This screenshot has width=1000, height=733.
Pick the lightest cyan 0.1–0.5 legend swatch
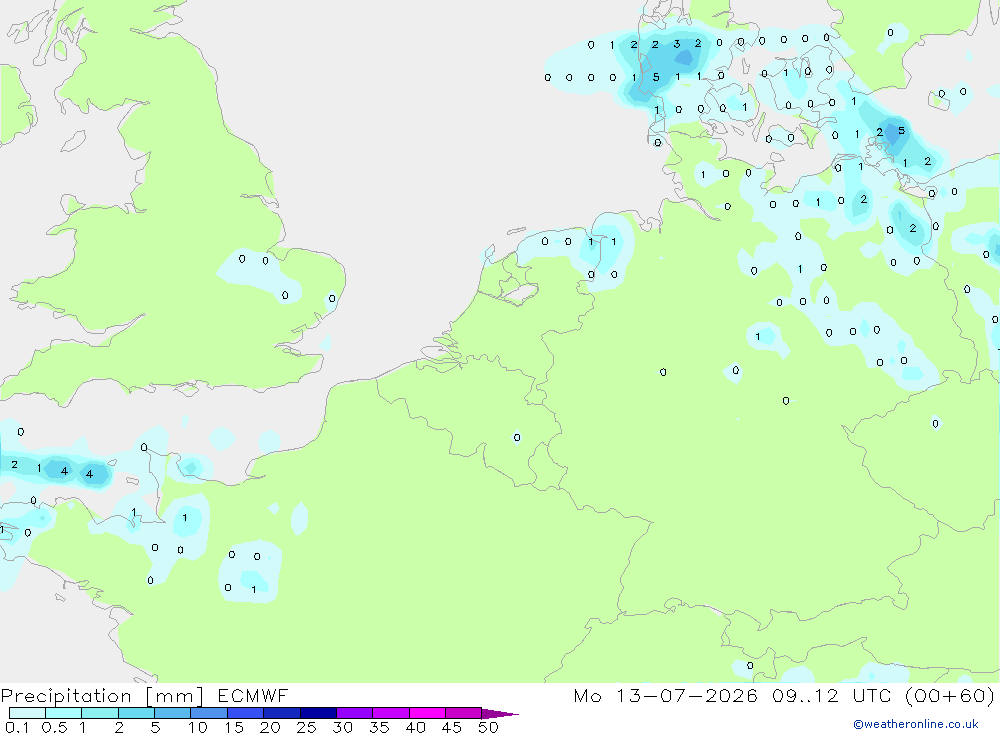click(27, 713)
